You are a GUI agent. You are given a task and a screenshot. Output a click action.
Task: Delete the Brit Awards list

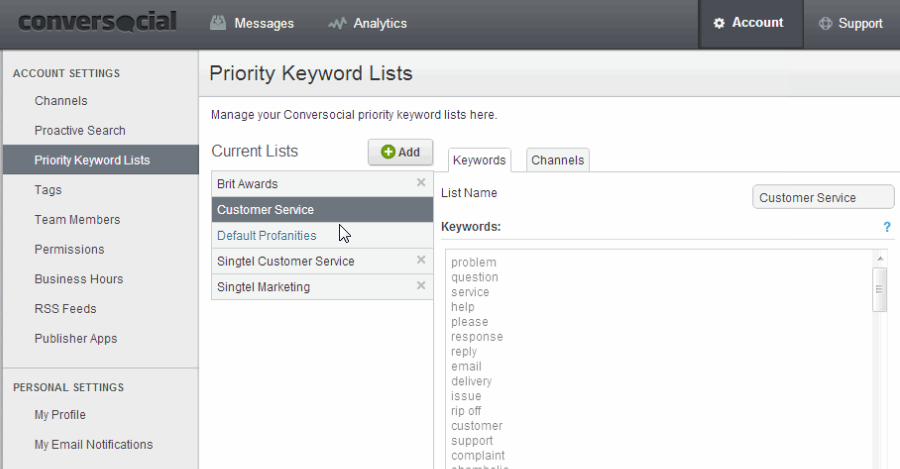421,183
